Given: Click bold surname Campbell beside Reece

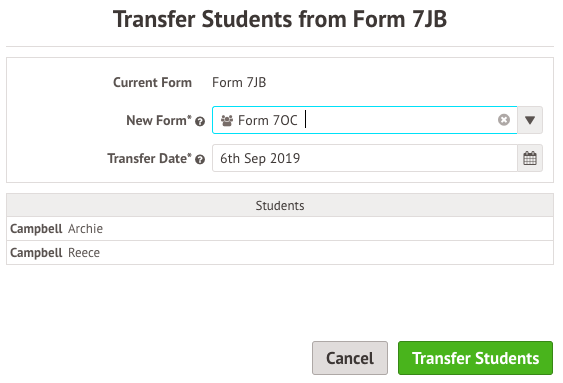Looking at the screenshot, I should tap(36, 253).
